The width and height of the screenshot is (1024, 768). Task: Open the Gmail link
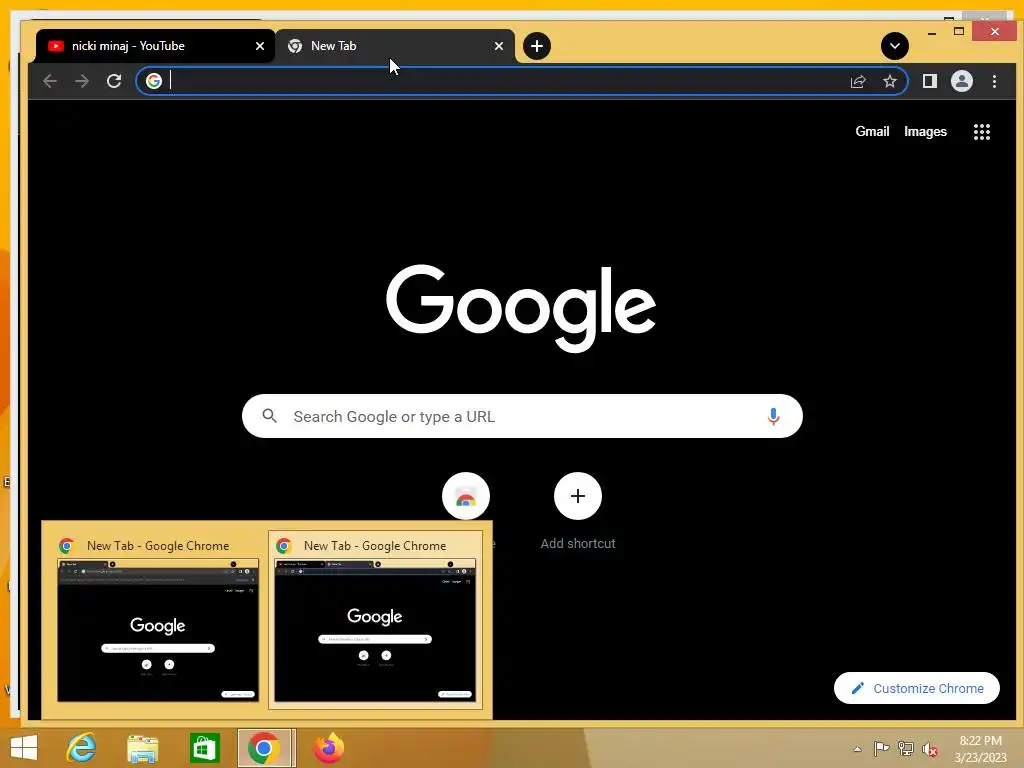[872, 131]
